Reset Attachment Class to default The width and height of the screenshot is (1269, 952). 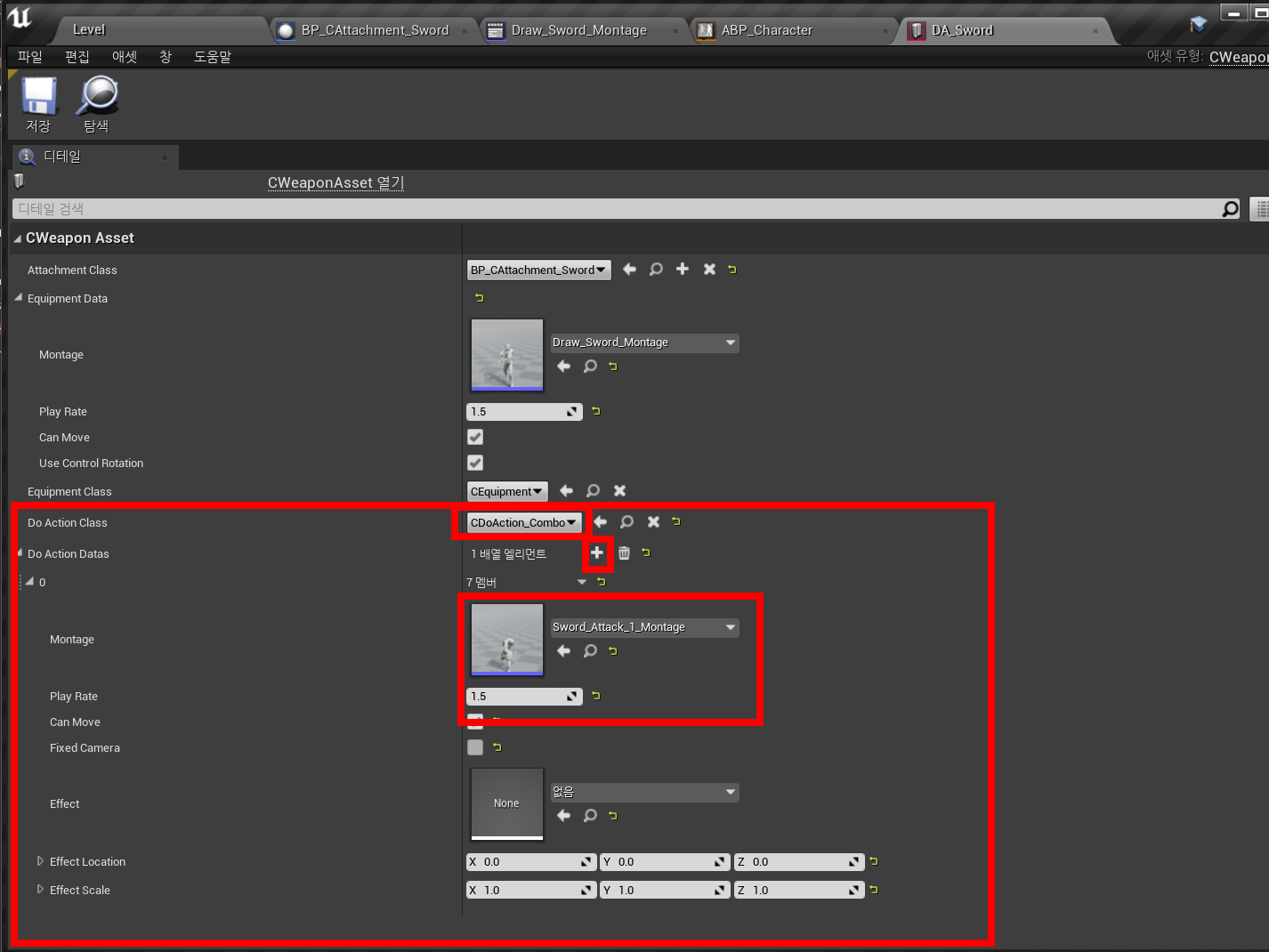click(x=732, y=269)
